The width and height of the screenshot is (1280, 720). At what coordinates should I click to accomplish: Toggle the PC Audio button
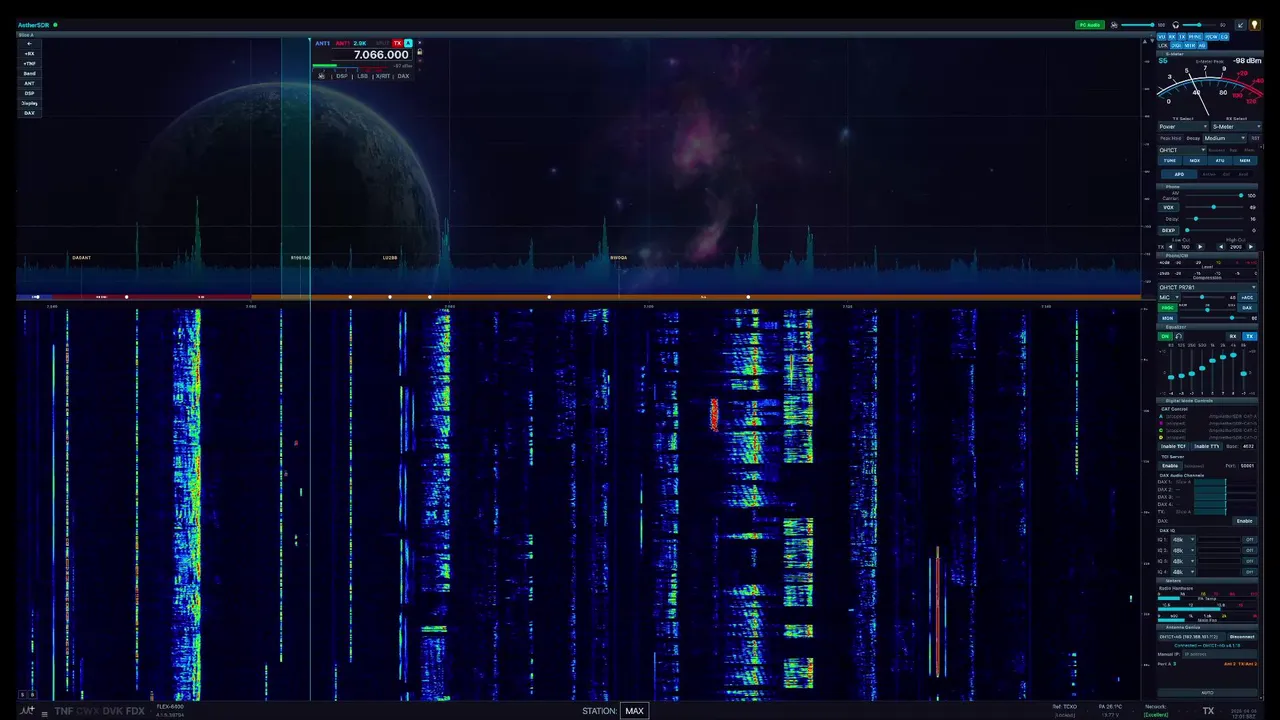tap(1090, 25)
